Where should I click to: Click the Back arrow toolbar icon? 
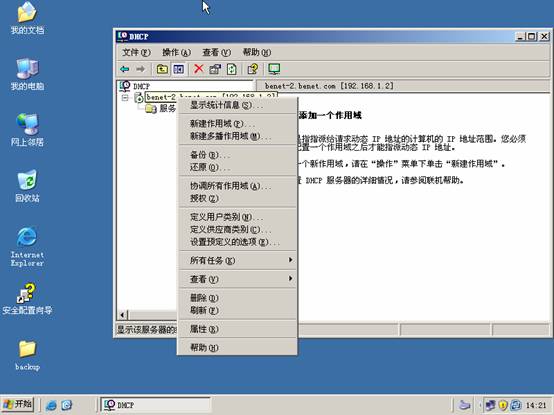coord(124,69)
